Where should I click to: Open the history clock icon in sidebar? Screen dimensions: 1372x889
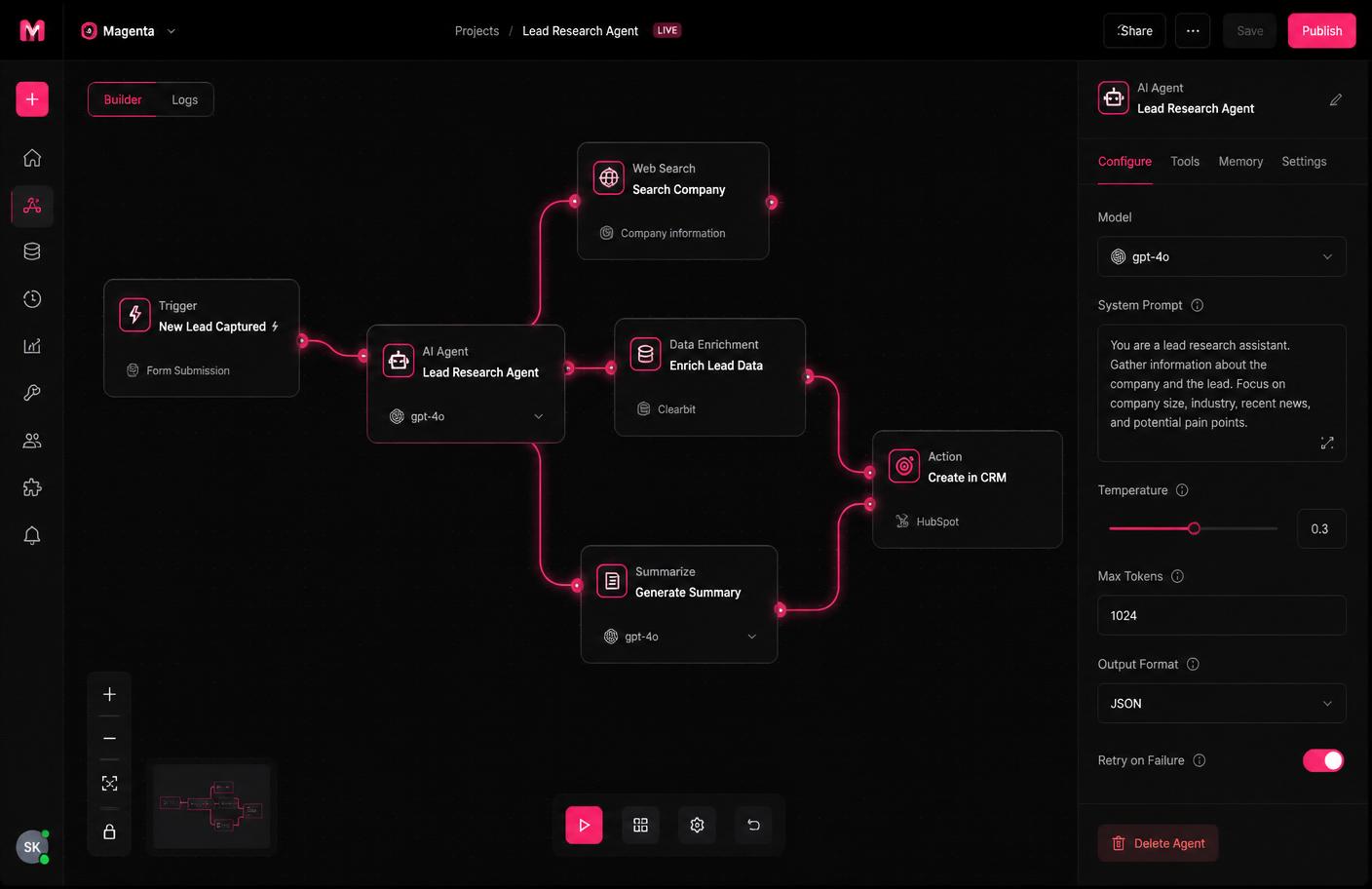click(x=32, y=299)
